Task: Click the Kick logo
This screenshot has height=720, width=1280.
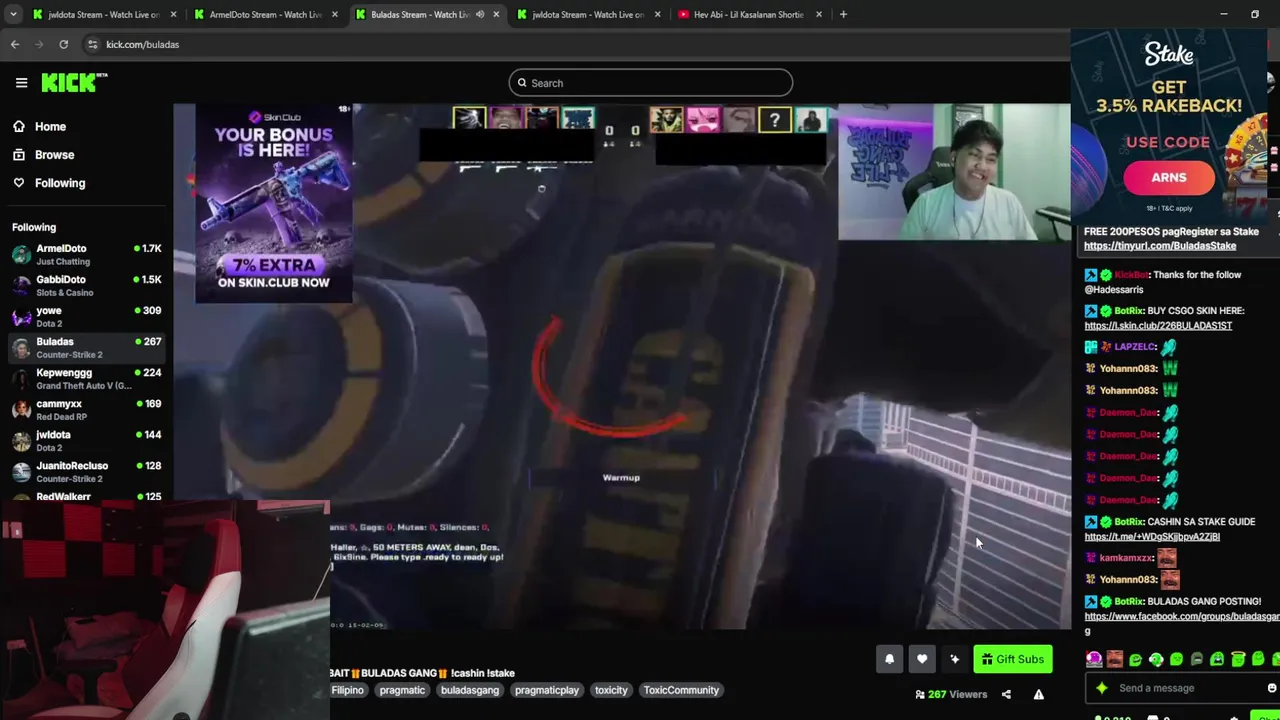Action: tap(74, 83)
